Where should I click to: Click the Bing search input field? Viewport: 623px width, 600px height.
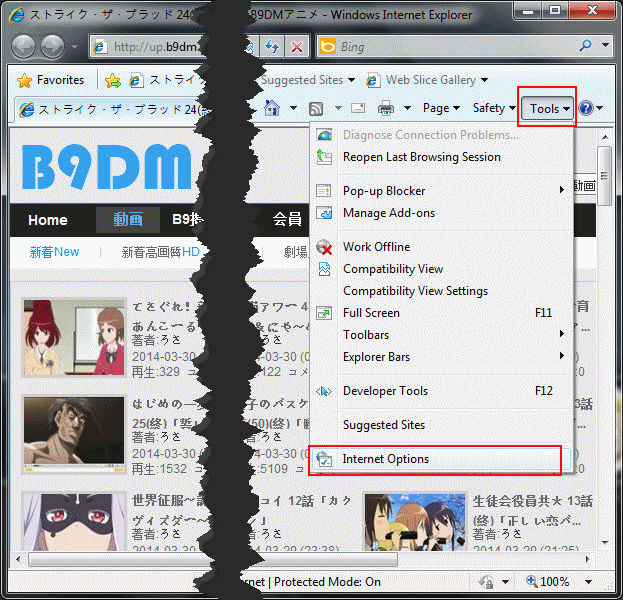coord(456,47)
